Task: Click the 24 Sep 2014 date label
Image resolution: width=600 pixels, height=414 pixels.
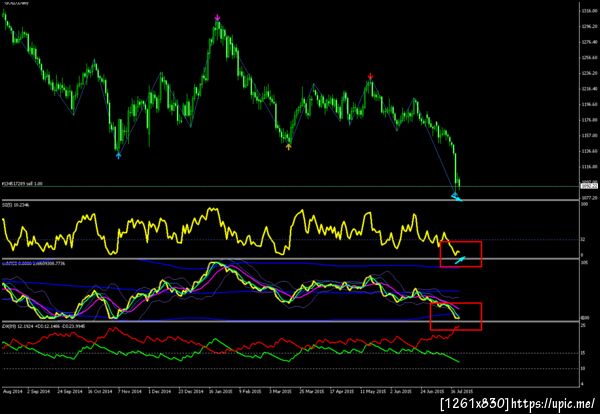Action: pyautogui.click(x=70, y=392)
